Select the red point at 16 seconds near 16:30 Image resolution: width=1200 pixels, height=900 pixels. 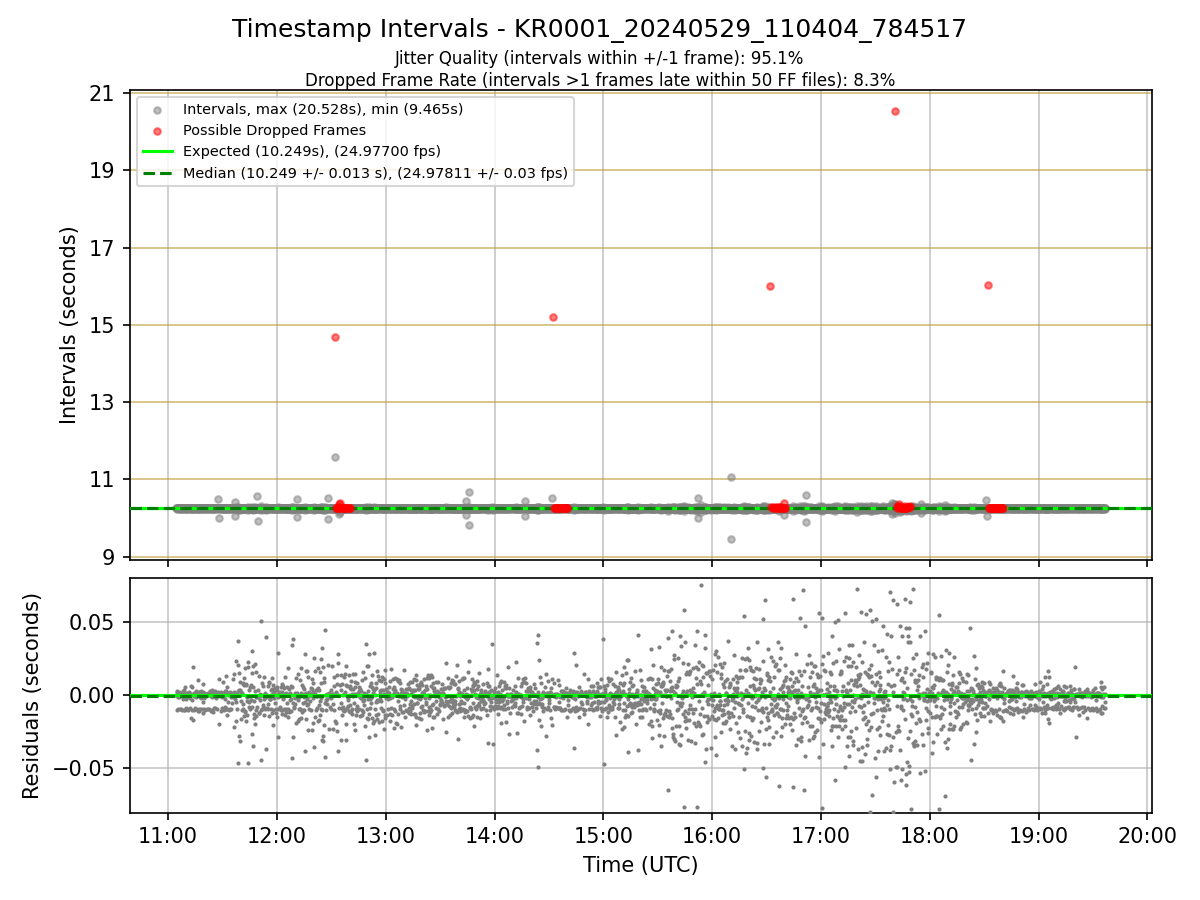pyautogui.click(x=770, y=286)
